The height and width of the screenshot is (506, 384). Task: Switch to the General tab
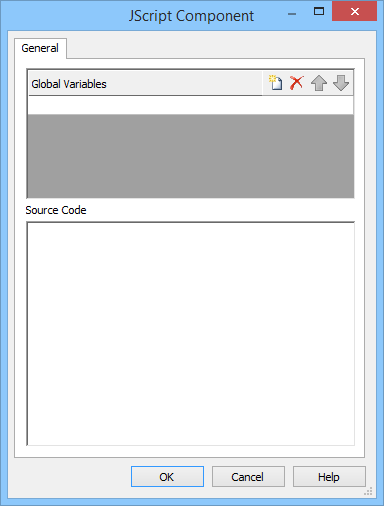tap(40, 48)
